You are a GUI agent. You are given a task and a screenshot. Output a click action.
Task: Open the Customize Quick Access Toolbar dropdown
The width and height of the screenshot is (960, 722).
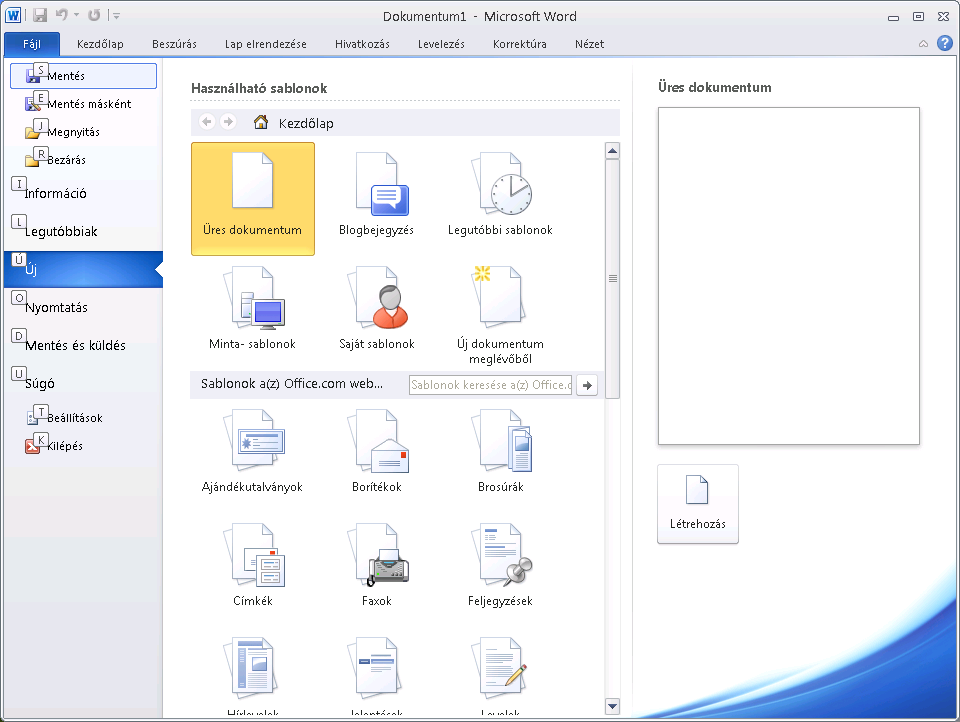116,16
